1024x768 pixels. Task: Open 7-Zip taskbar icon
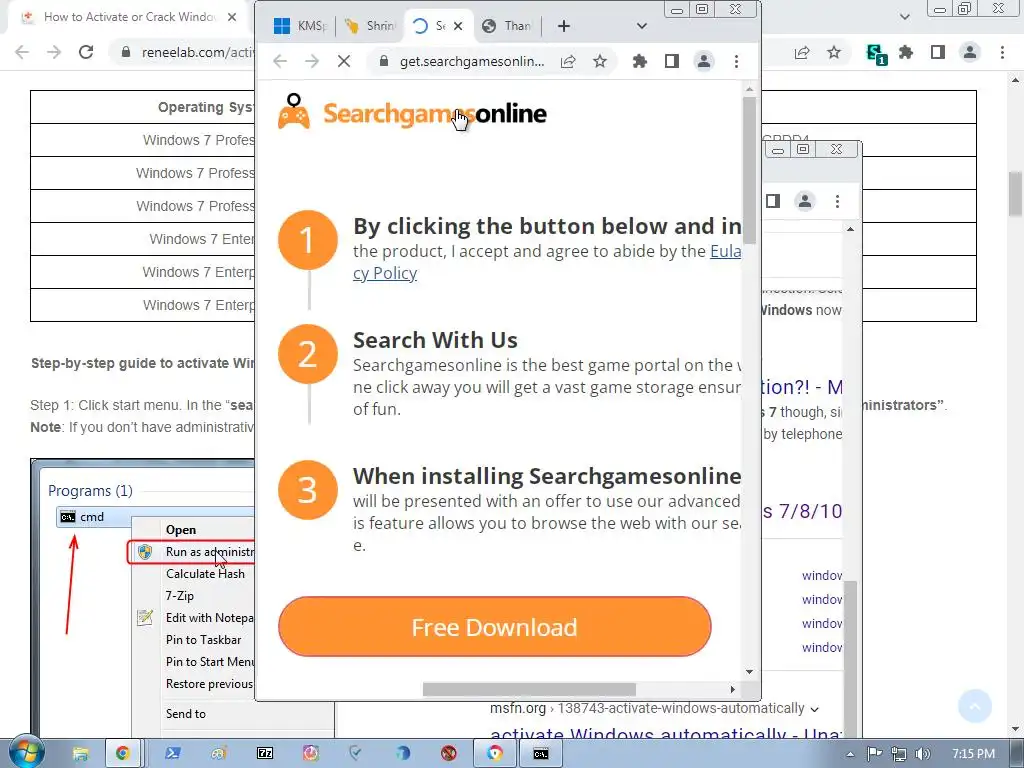[x=265, y=754]
